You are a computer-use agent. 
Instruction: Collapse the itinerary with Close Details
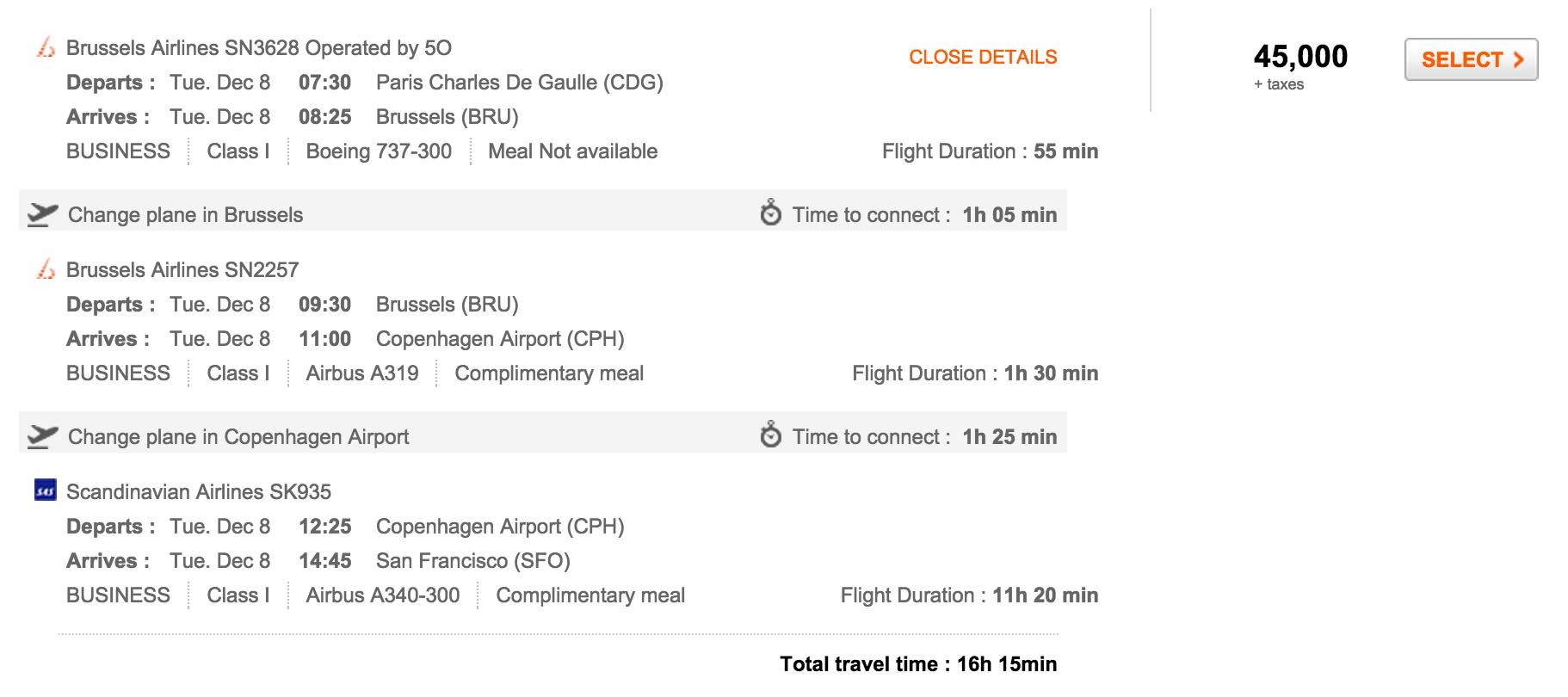pyautogui.click(x=983, y=57)
